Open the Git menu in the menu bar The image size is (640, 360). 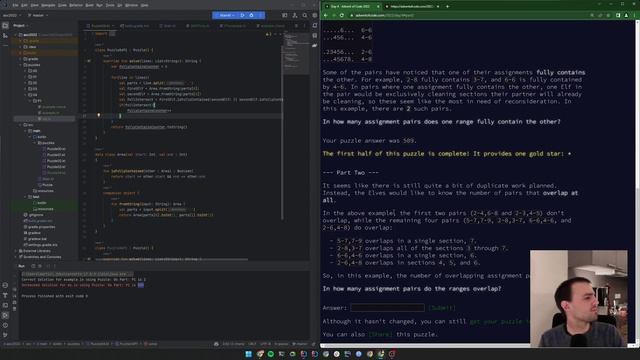[x=120, y=5]
